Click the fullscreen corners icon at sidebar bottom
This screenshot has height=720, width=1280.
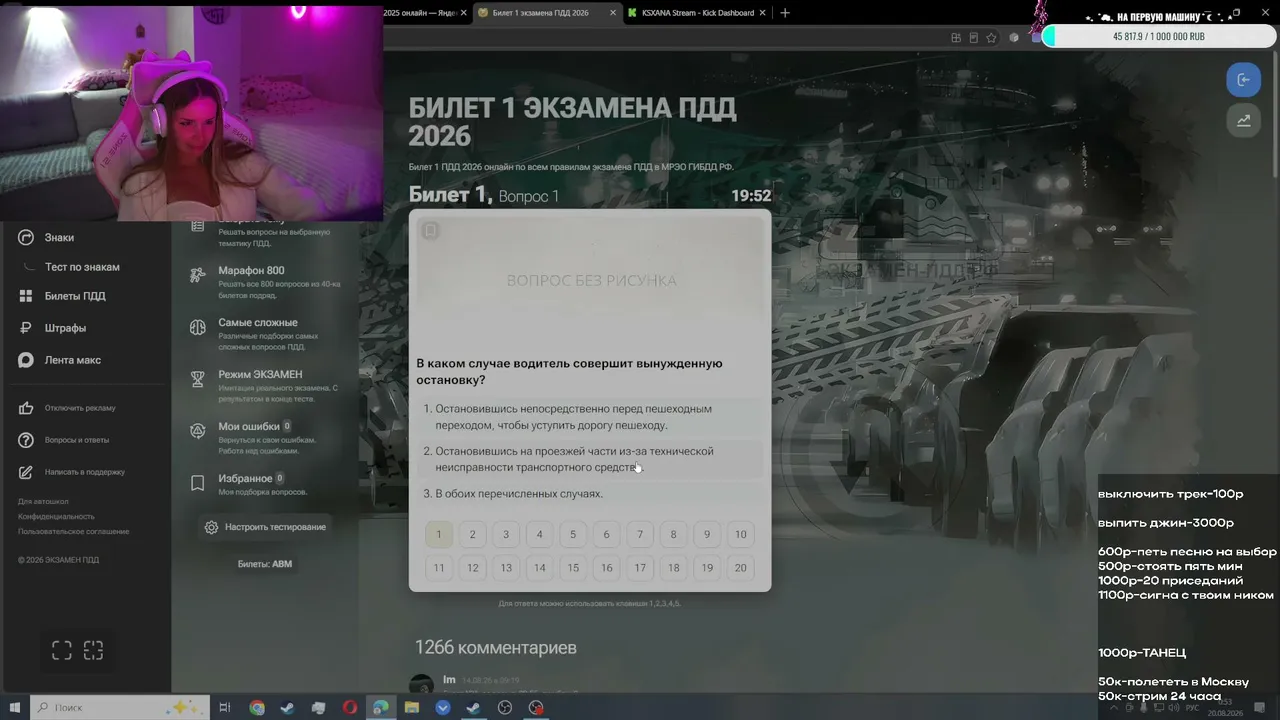coord(62,651)
